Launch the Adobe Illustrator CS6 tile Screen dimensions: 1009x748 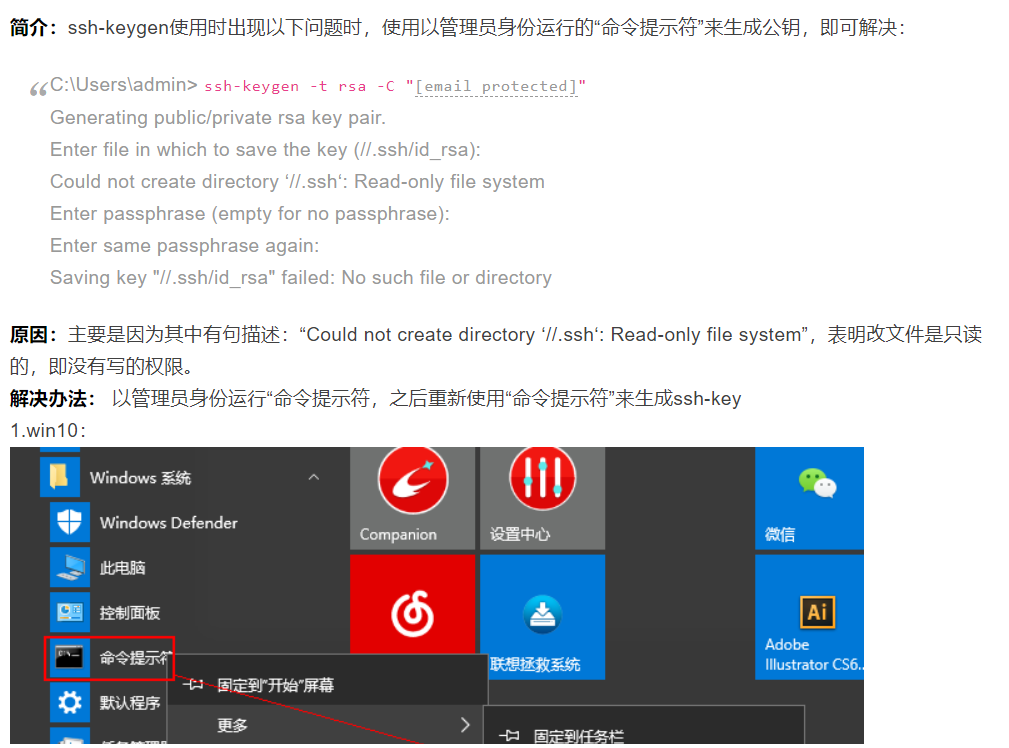[x=810, y=617]
